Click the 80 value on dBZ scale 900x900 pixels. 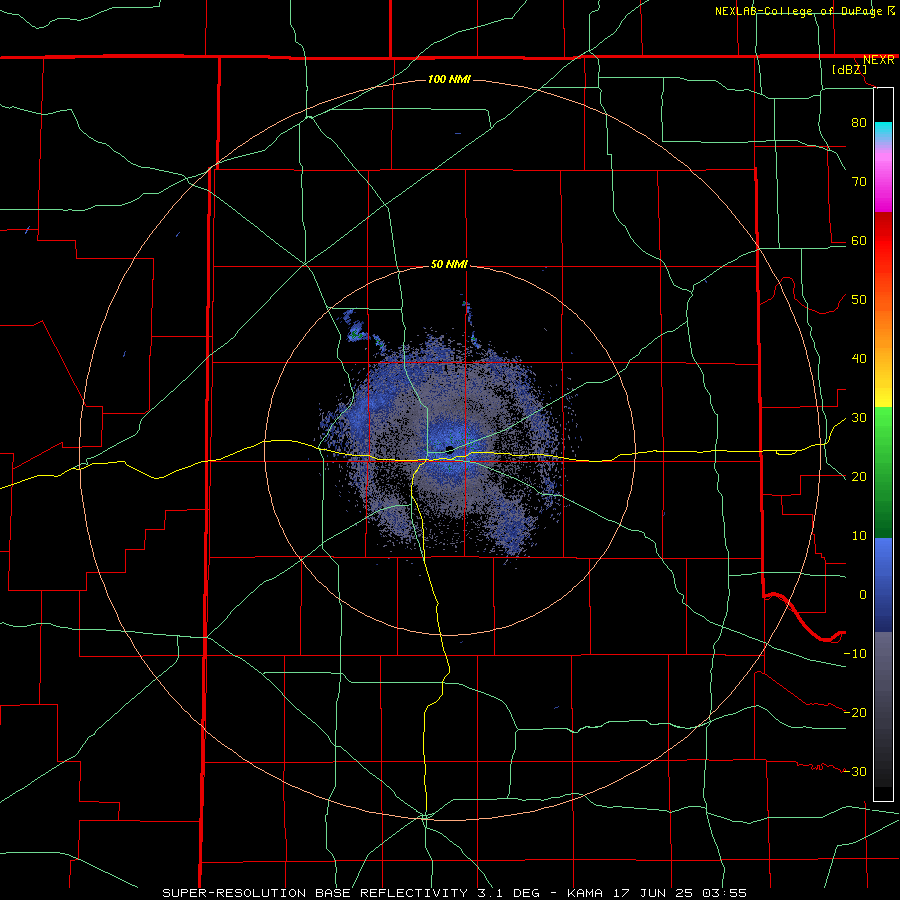click(x=859, y=122)
